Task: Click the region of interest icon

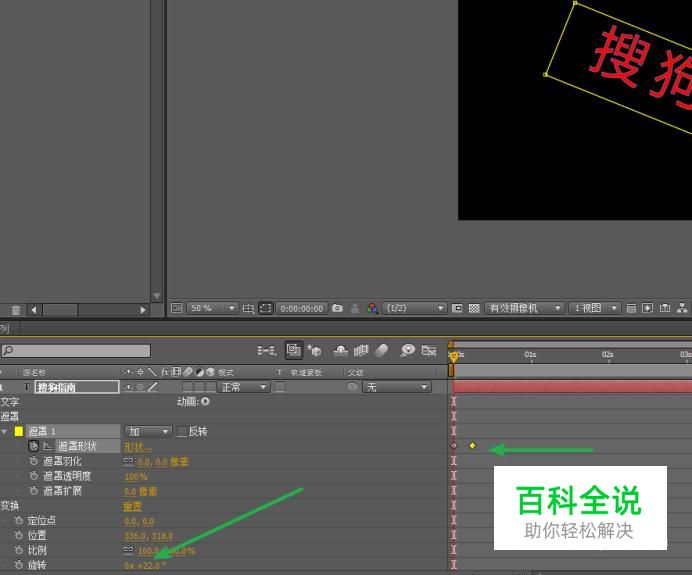Action: click(457, 308)
